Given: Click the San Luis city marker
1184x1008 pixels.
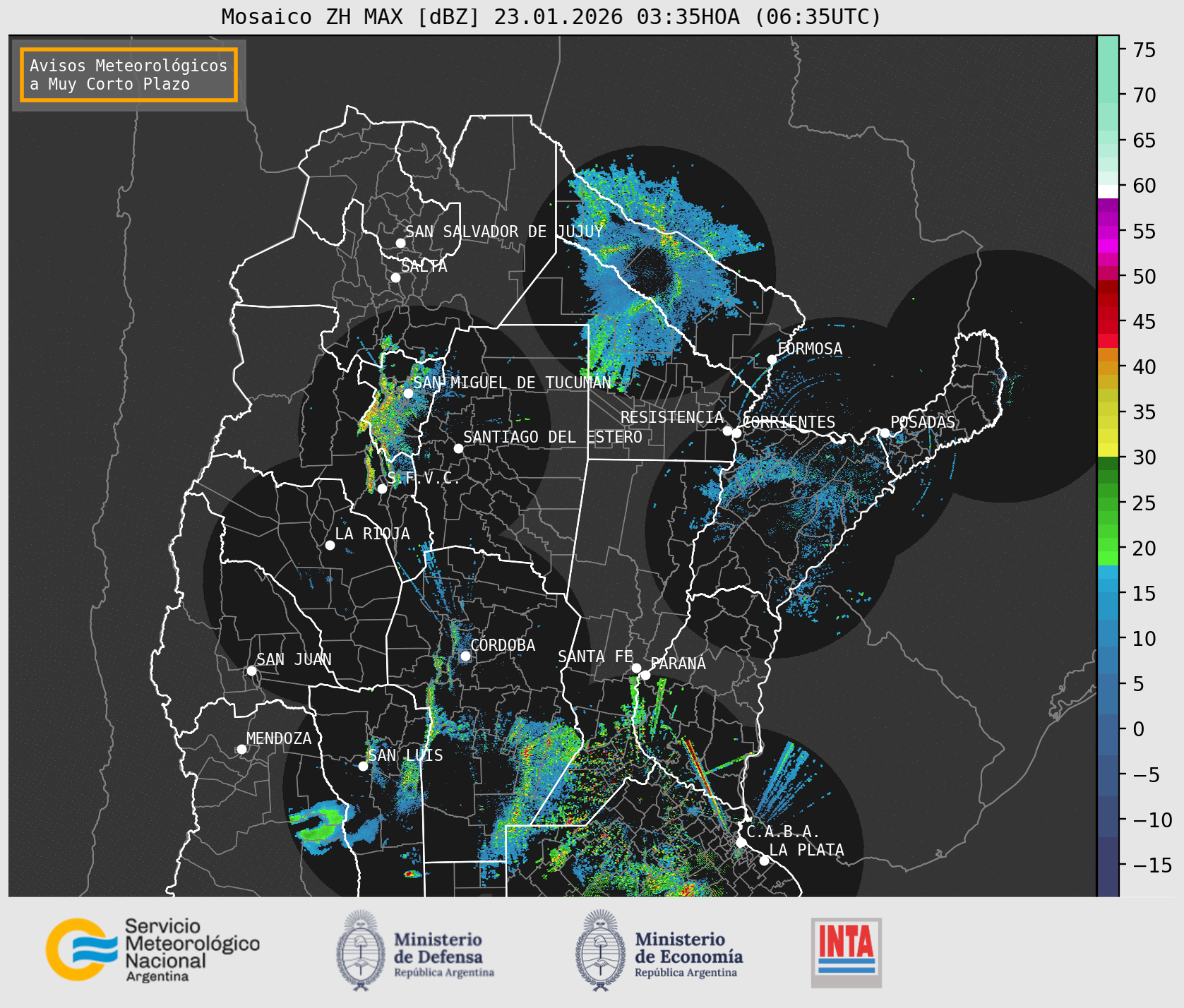Looking at the screenshot, I should (363, 766).
